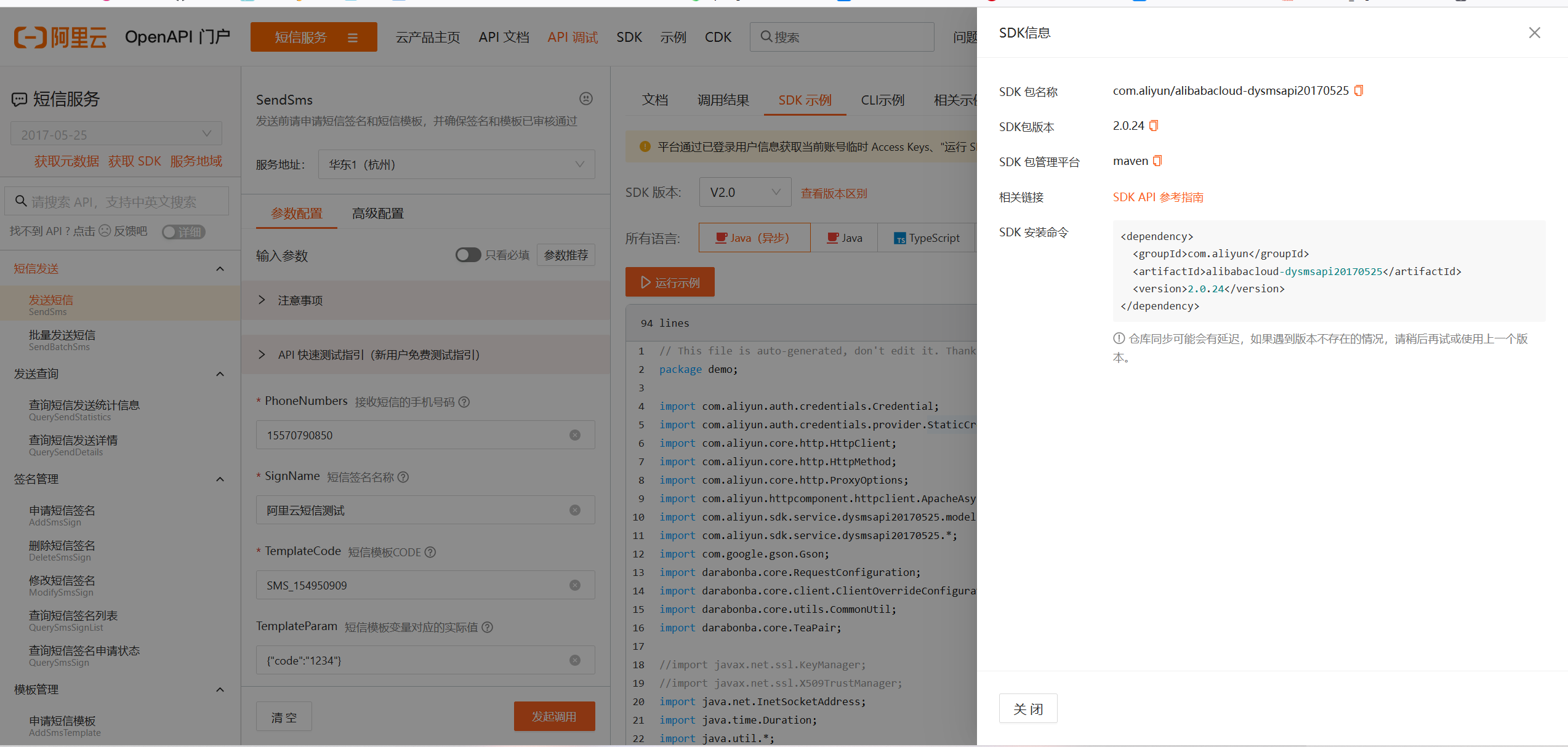Click the 发起调用 button
This screenshot has width=1568, height=747.
[x=554, y=716]
